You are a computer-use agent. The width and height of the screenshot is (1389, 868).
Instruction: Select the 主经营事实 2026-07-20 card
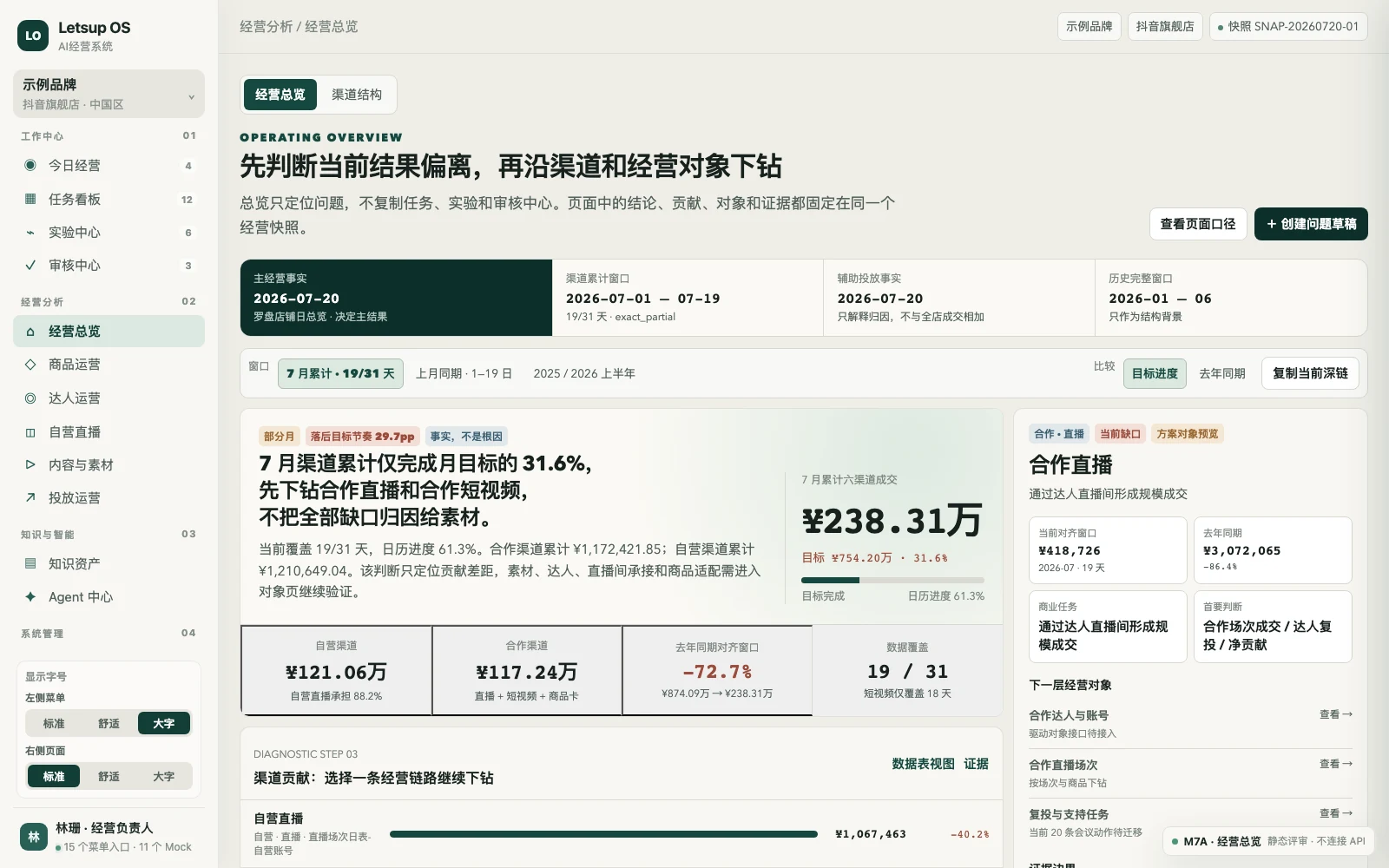click(x=396, y=298)
